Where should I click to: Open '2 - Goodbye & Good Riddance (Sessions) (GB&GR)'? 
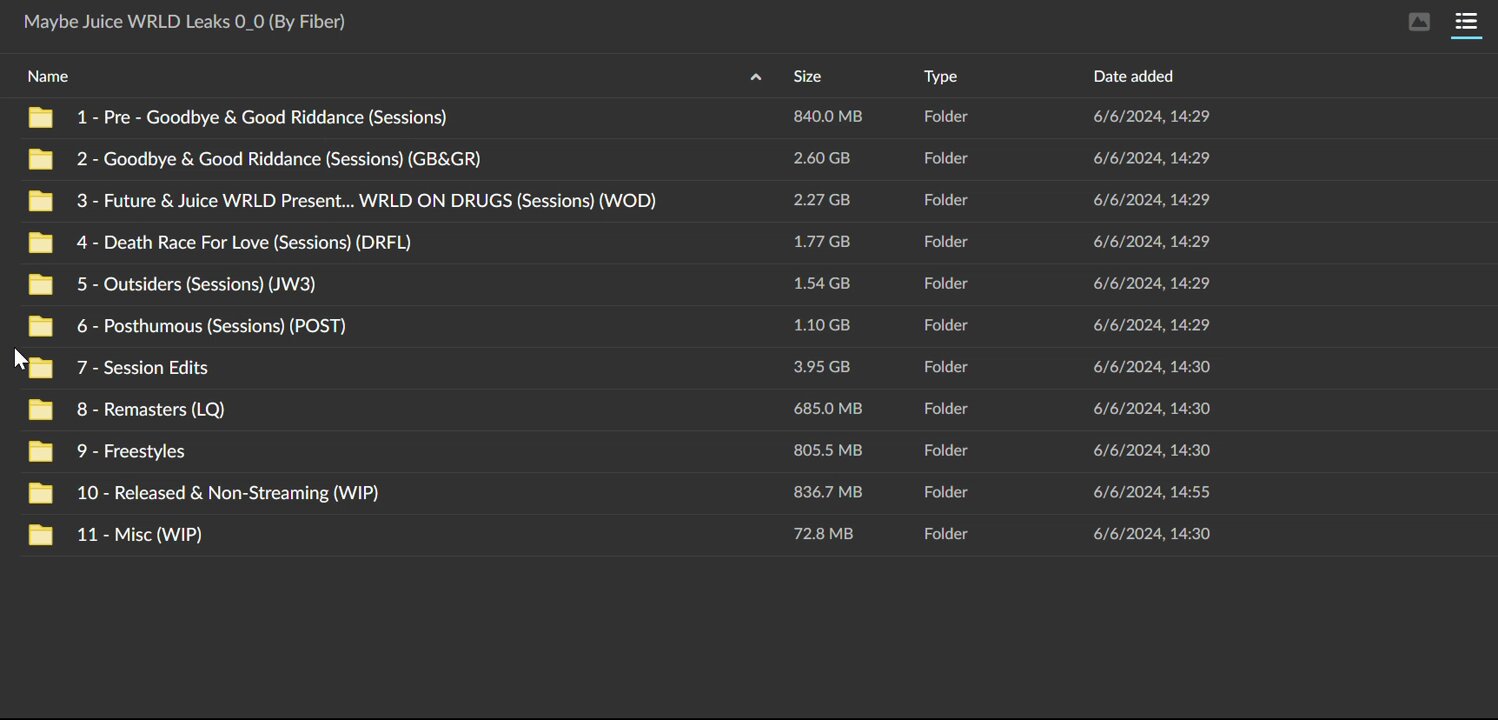point(278,159)
